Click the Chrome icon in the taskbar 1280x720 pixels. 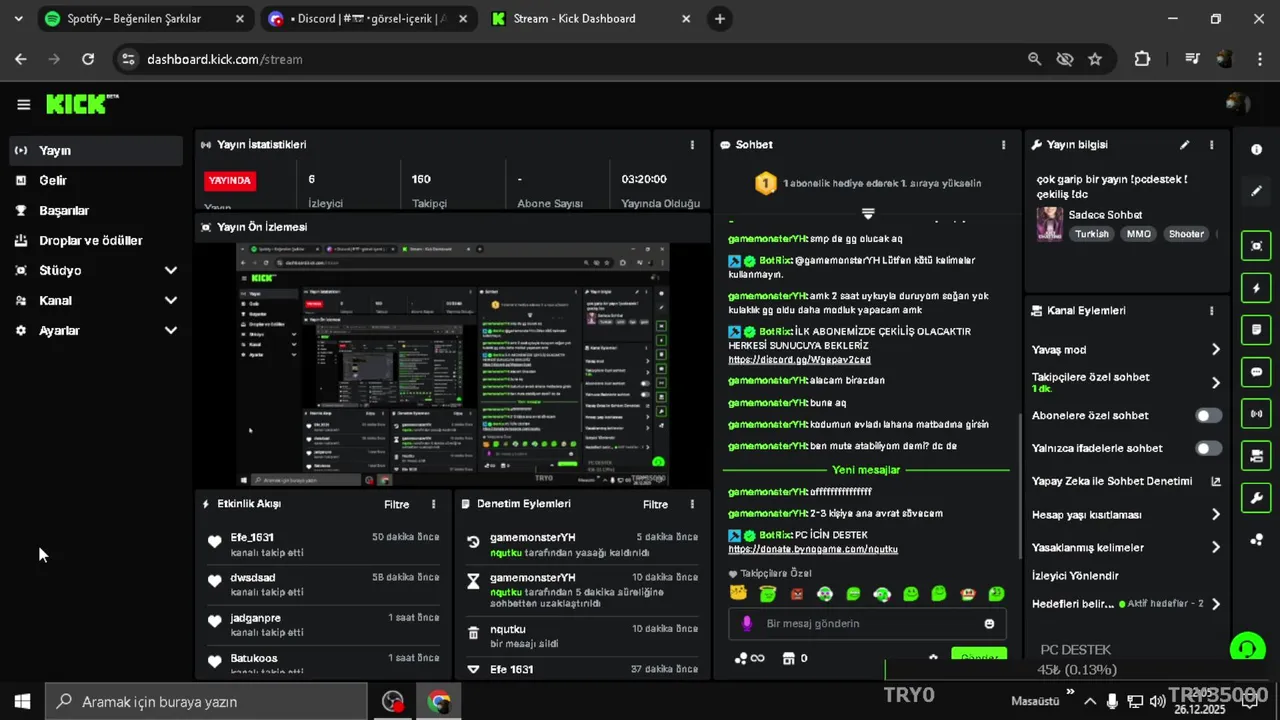click(438, 702)
